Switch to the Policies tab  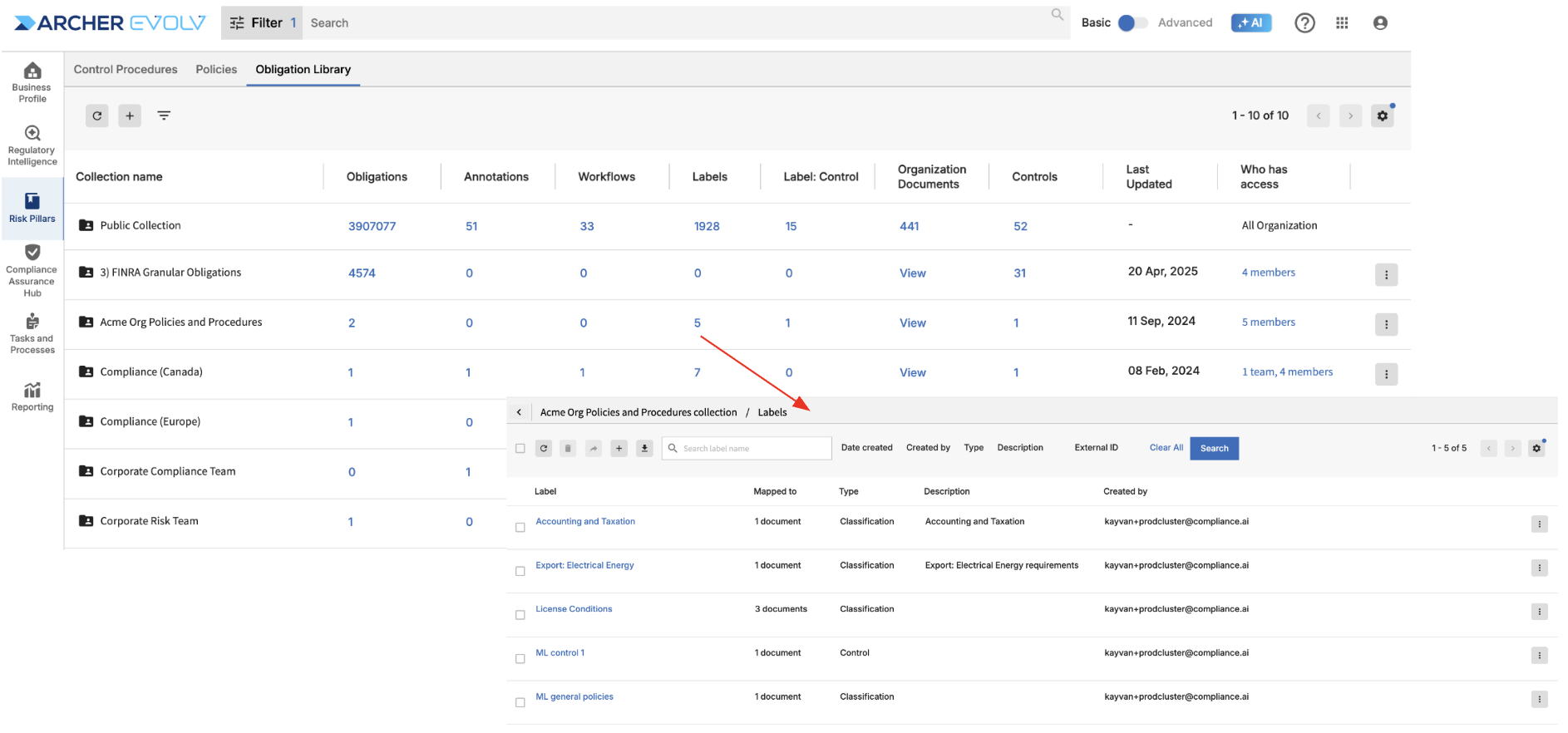click(x=216, y=70)
